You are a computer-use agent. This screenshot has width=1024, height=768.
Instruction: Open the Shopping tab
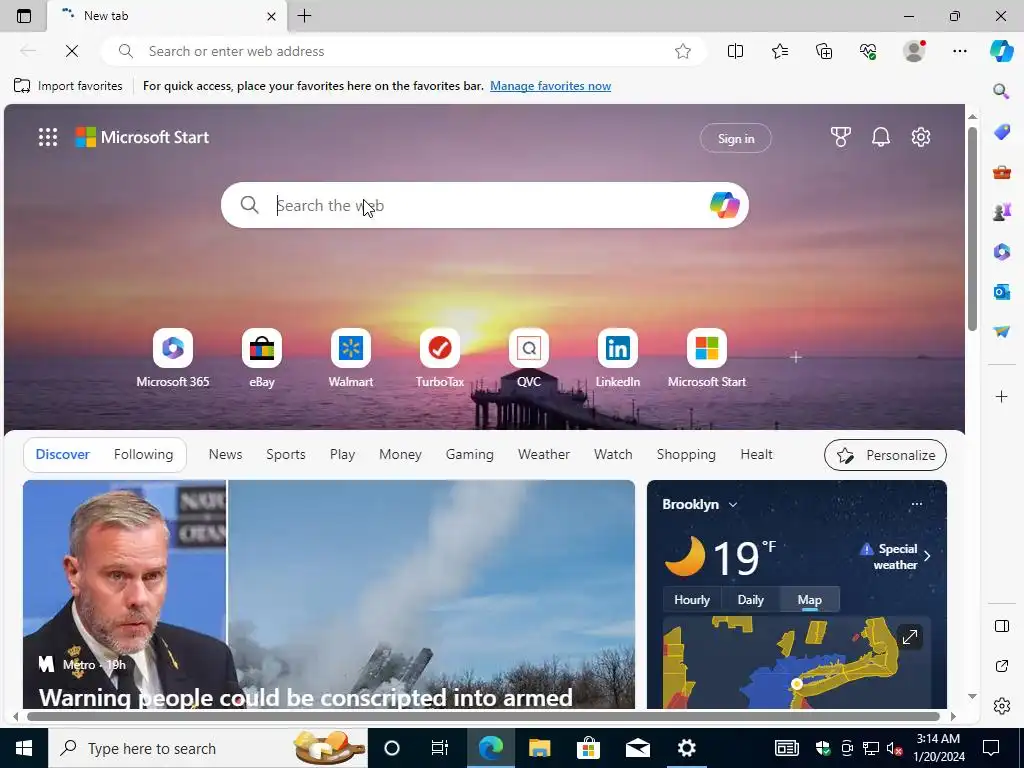686,455
